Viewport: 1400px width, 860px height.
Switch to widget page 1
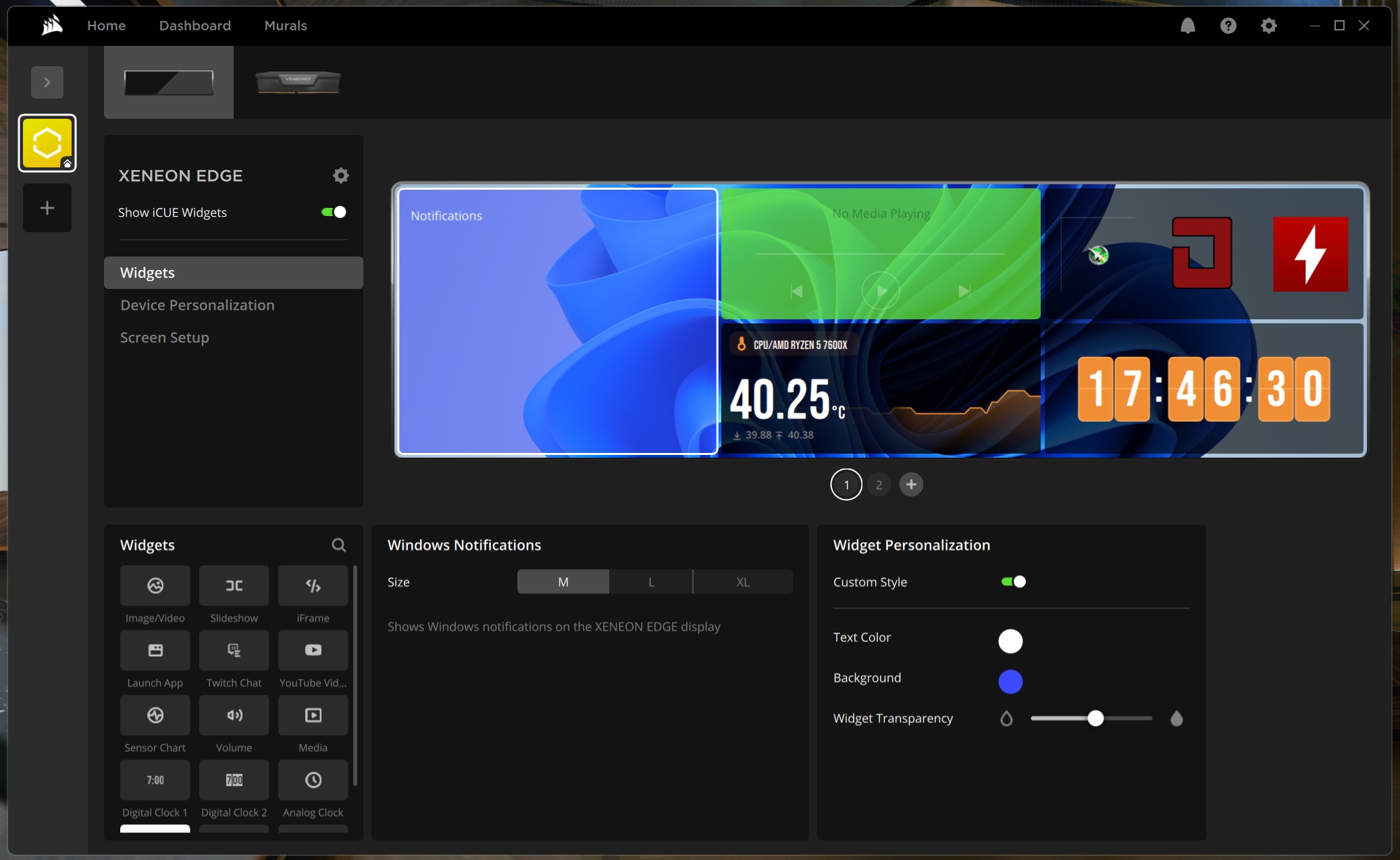846,485
